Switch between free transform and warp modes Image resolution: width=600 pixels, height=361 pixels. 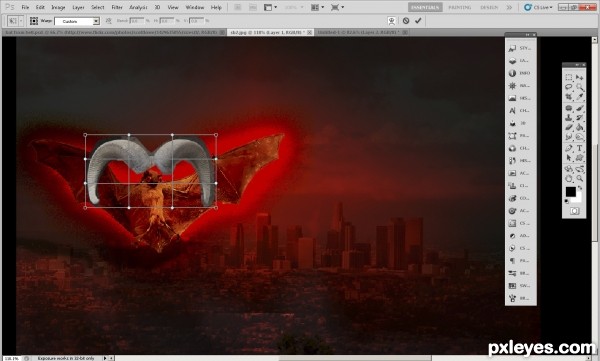pos(391,21)
